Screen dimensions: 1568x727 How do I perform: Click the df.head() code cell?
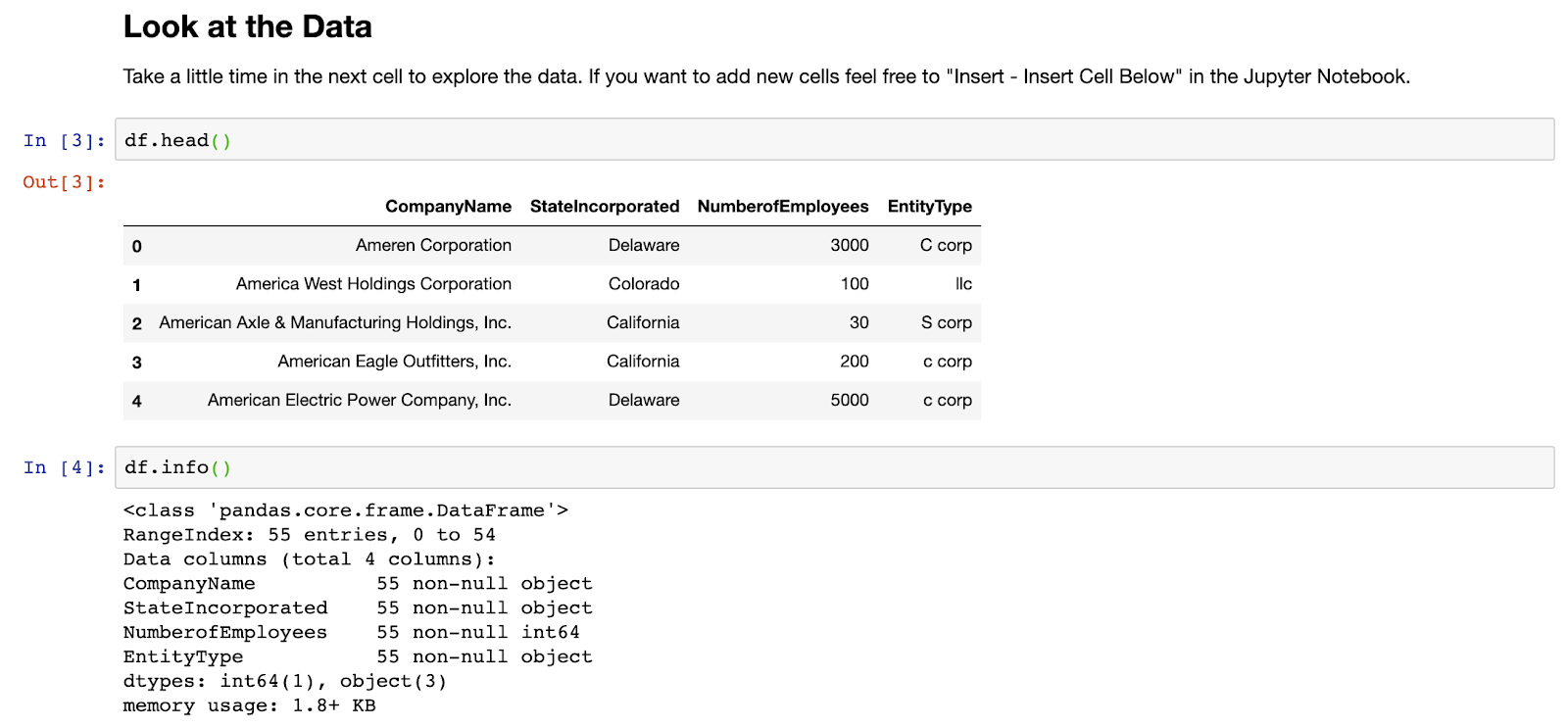tap(834, 139)
